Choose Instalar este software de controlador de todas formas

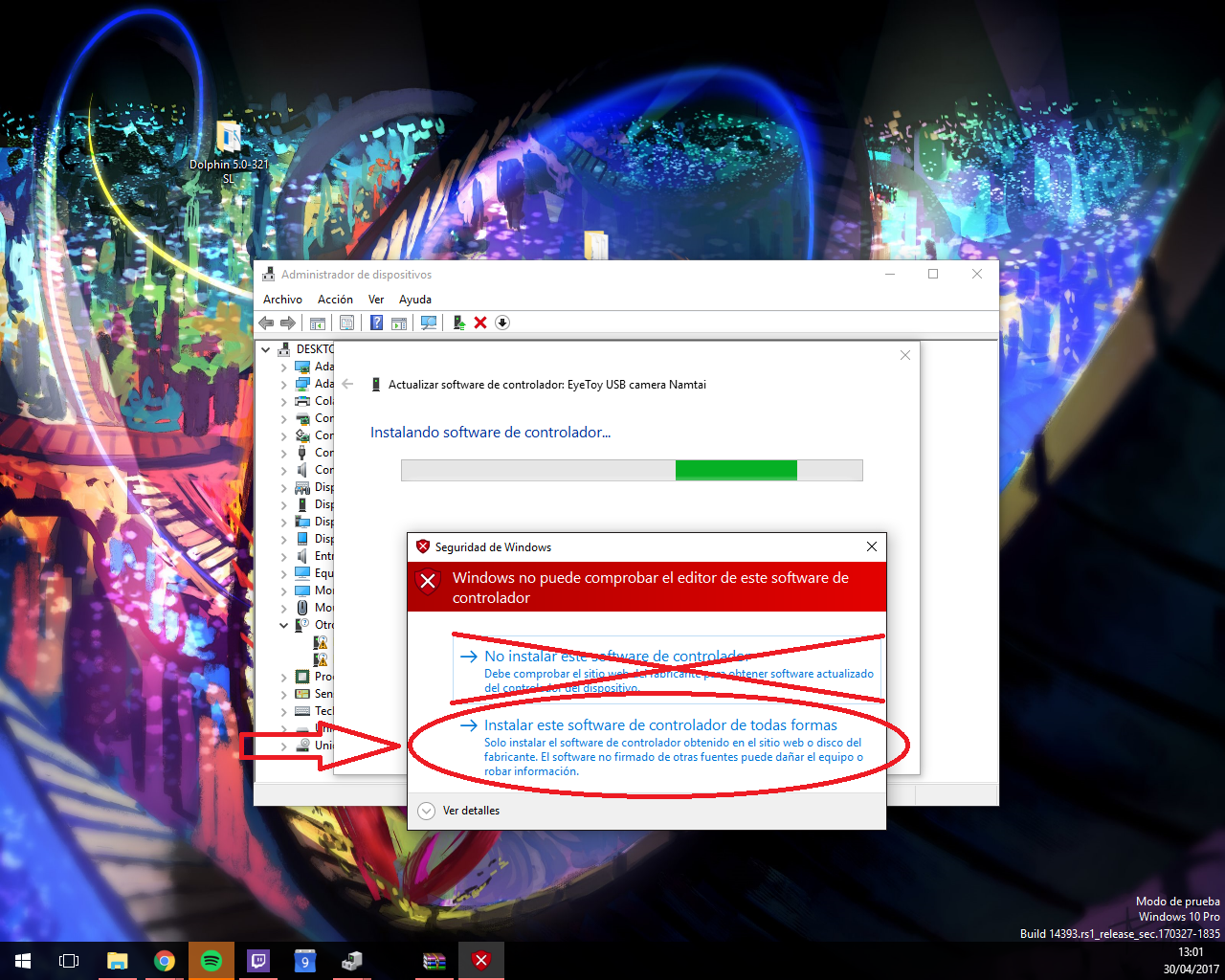[x=667, y=746]
